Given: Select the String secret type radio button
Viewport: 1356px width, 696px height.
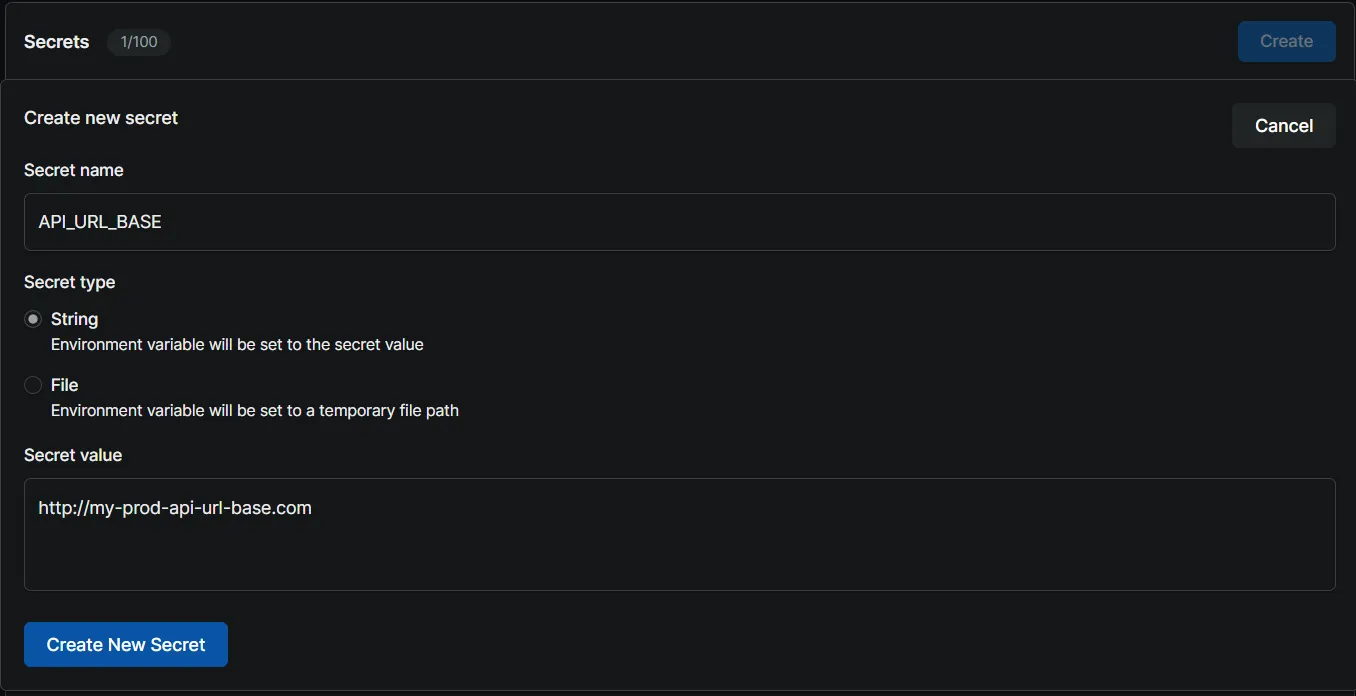Looking at the screenshot, I should 33,319.
